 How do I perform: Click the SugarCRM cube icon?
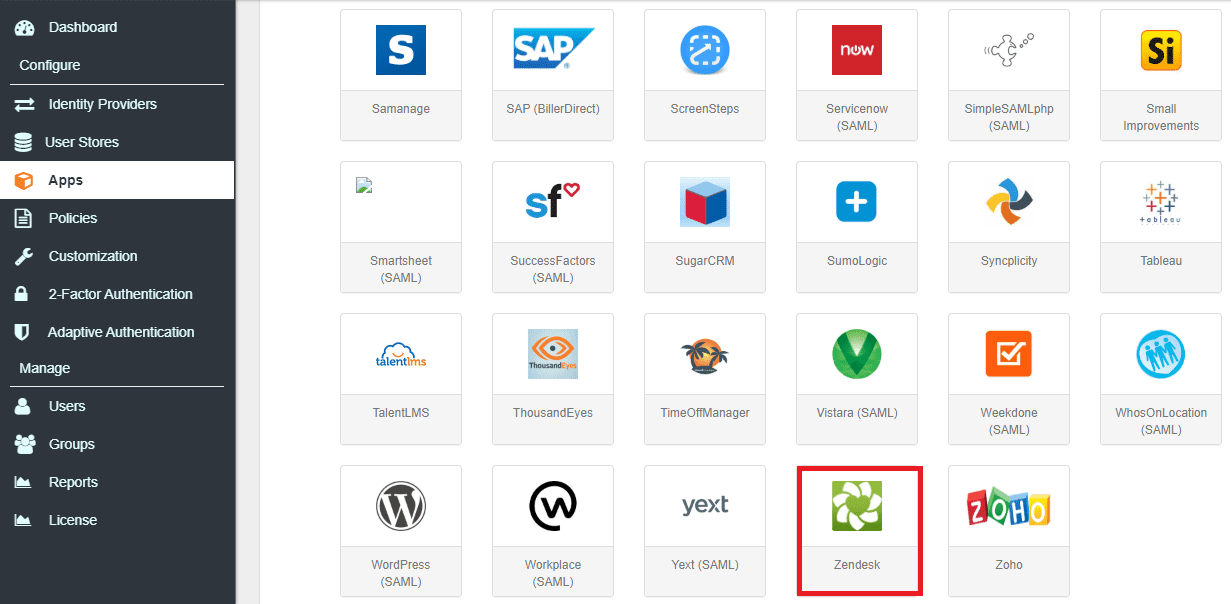click(x=705, y=201)
